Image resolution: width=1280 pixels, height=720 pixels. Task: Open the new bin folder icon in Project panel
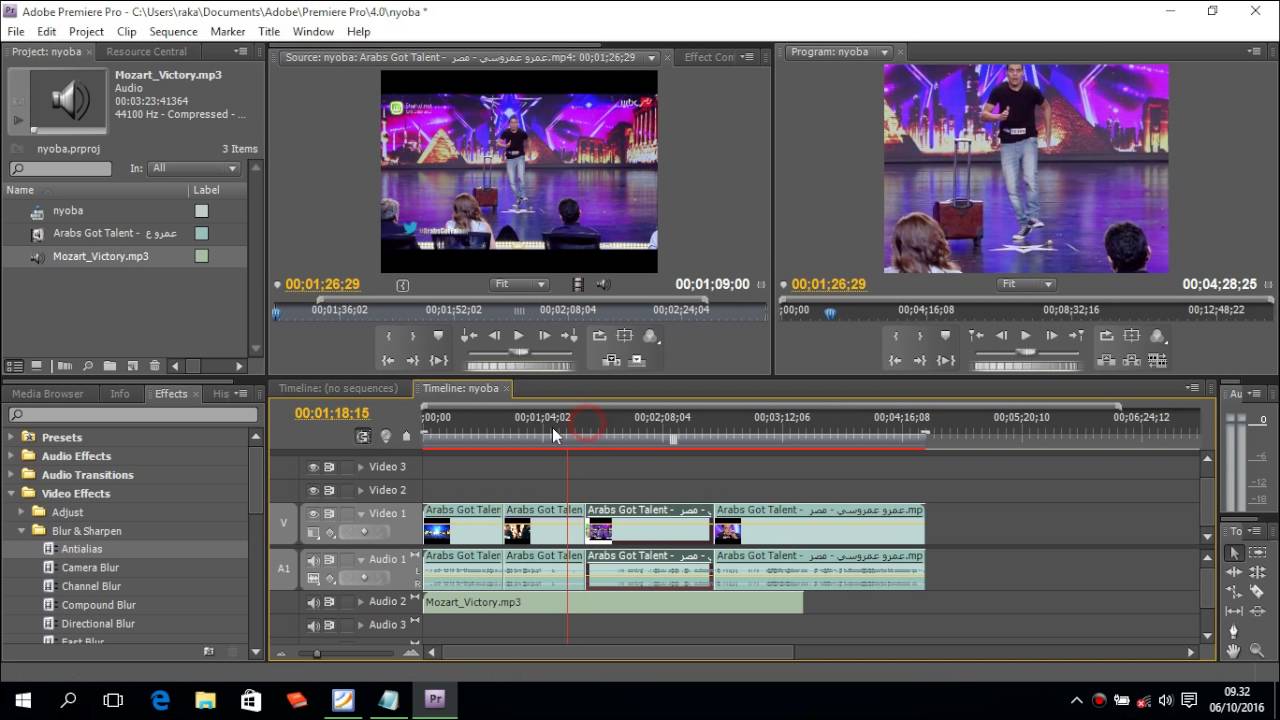(110, 366)
